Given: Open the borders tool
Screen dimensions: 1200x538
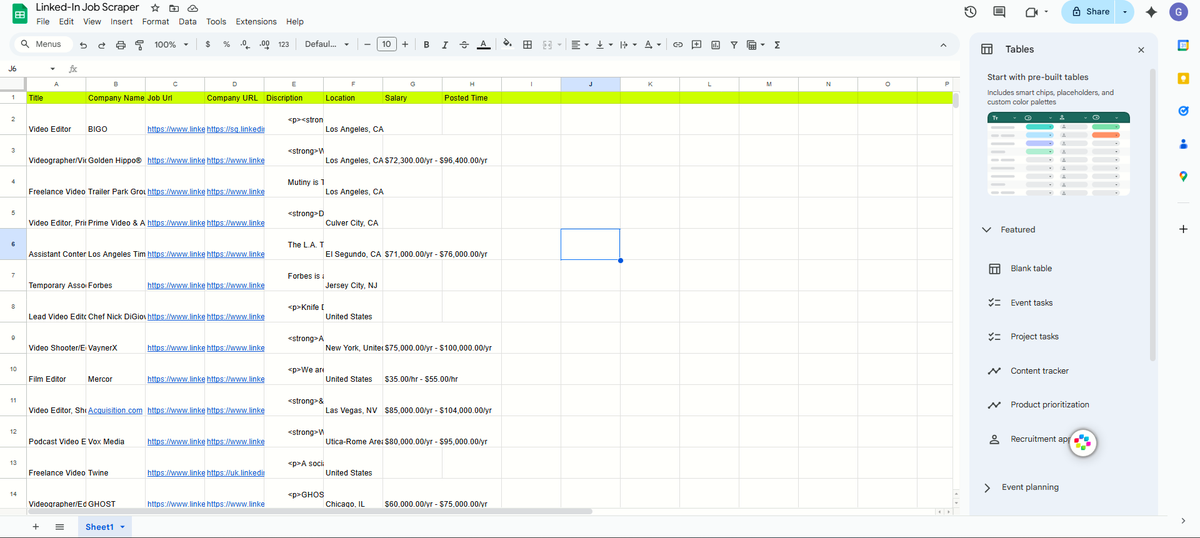Looking at the screenshot, I should (527, 45).
